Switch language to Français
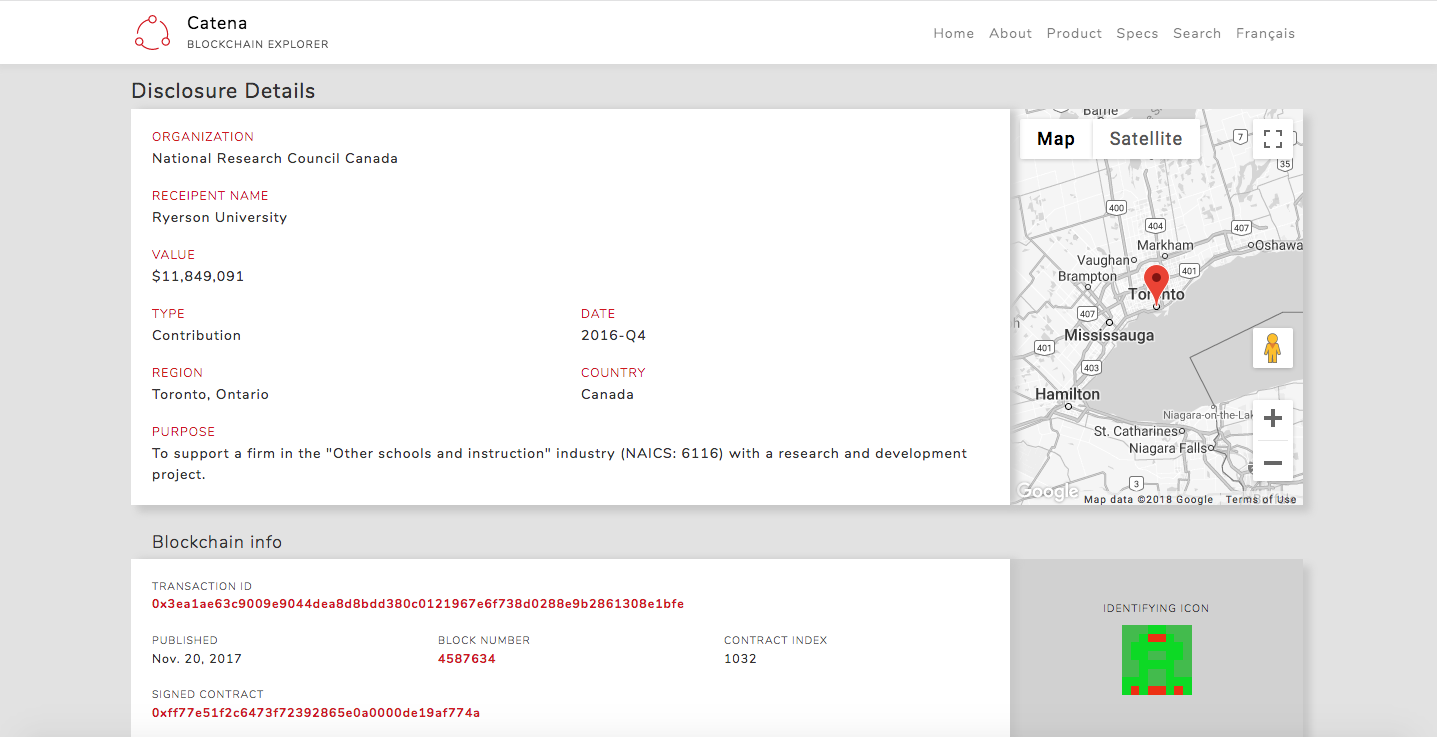 tap(1265, 33)
